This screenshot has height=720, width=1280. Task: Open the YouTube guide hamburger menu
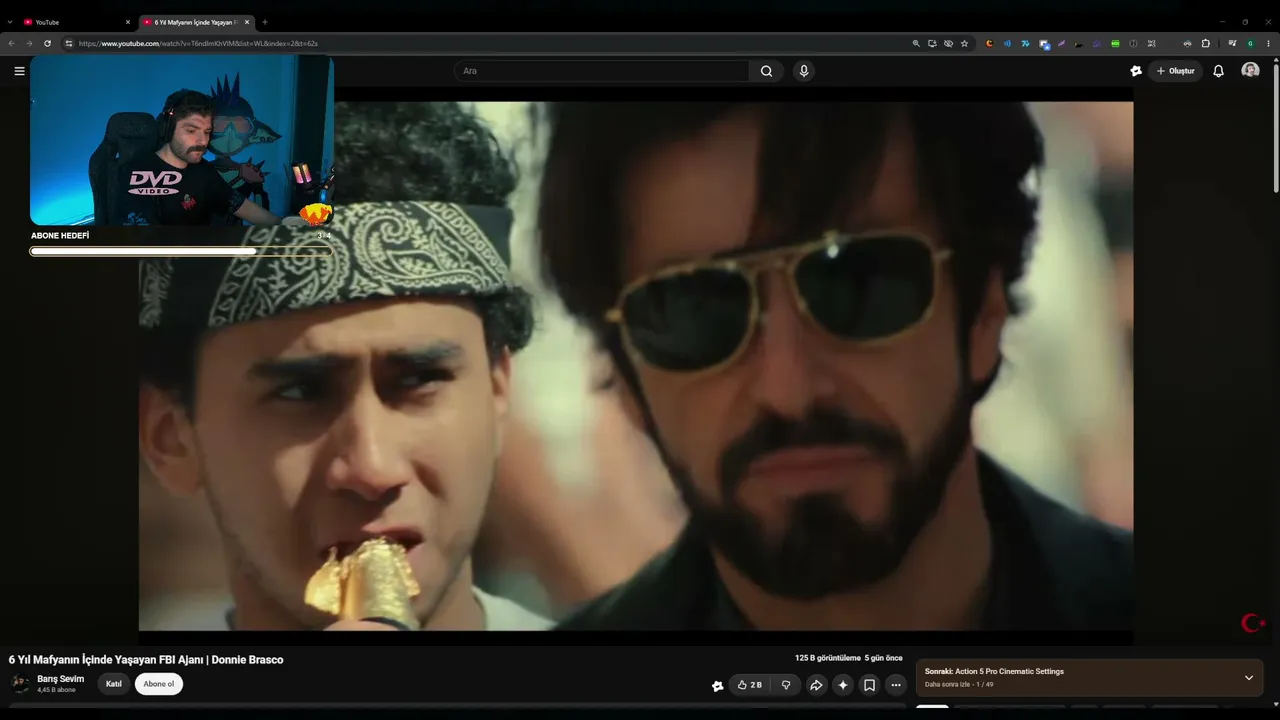pos(19,71)
